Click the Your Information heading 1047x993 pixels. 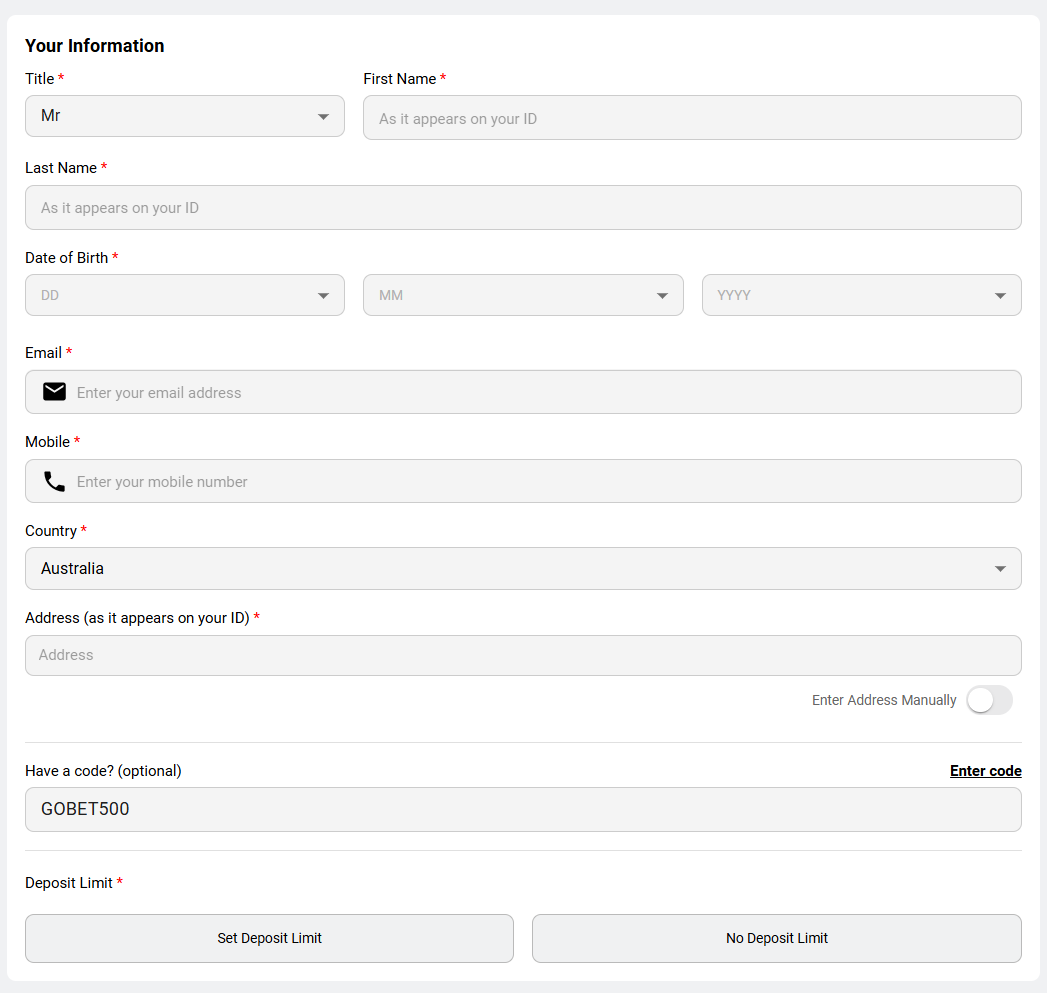[x=95, y=46]
